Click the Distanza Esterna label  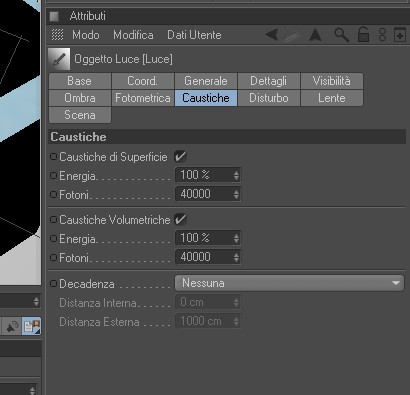[x=99, y=322]
